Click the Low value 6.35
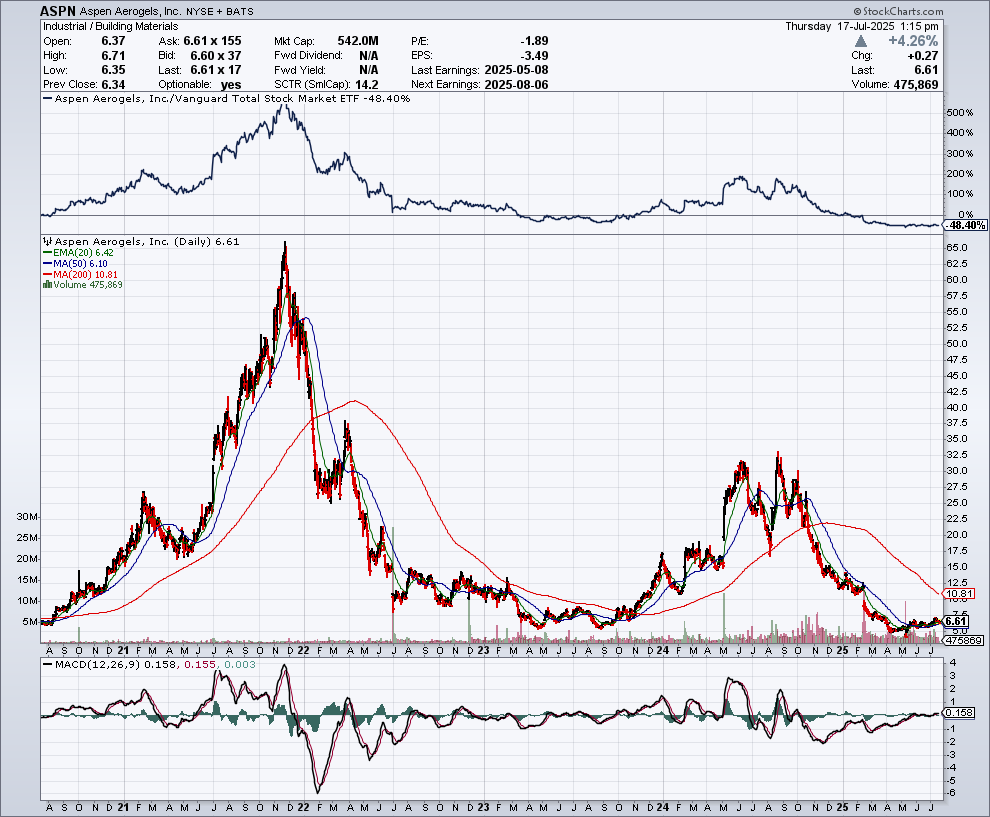 [x=114, y=70]
